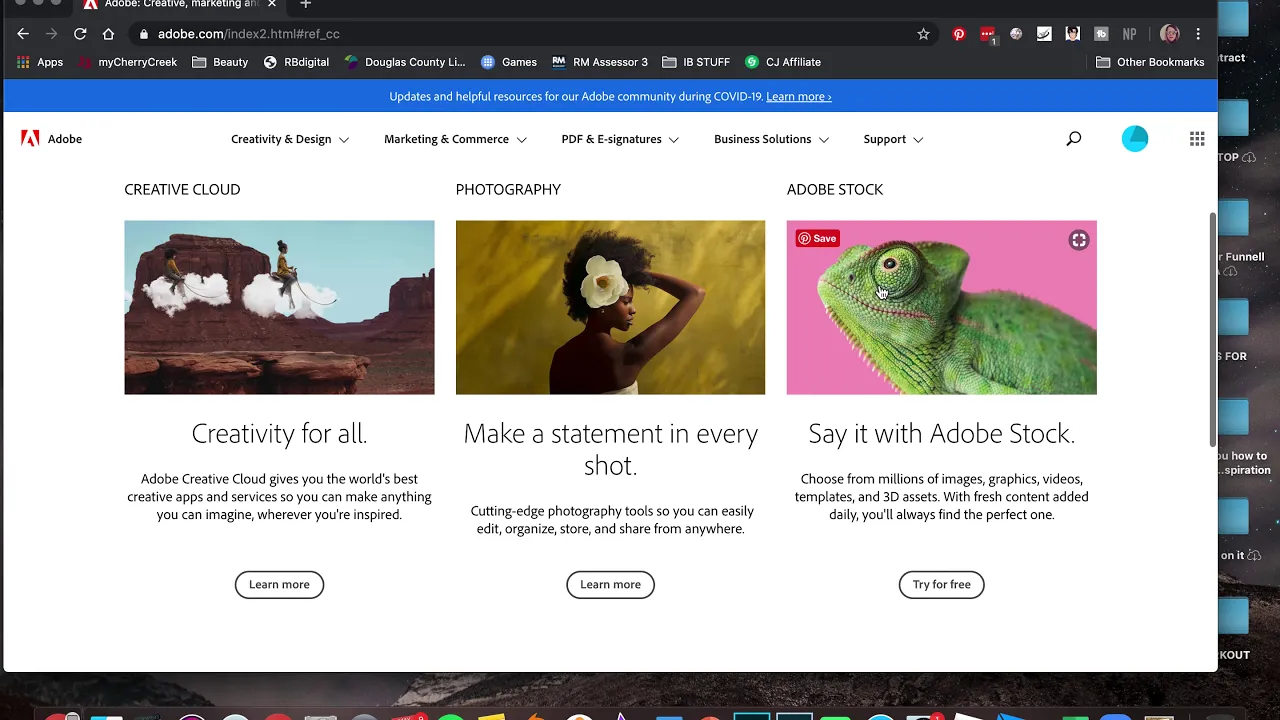This screenshot has height=720, width=1280.
Task: Click the 'ADOBE STOCK' section label
Action: (835, 189)
